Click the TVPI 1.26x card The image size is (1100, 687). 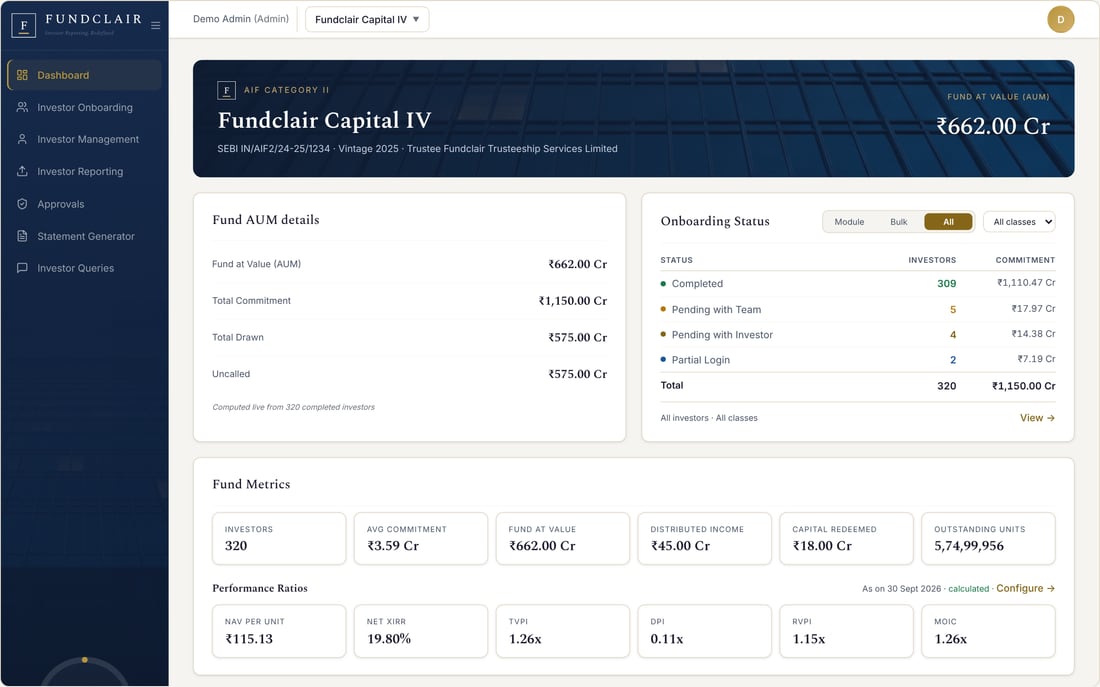pyautogui.click(x=563, y=631)
